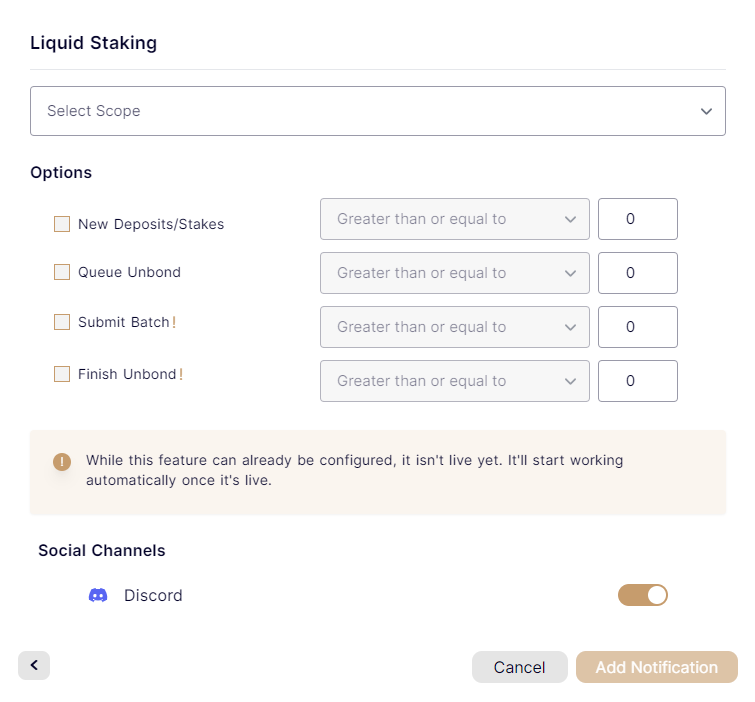
Task: Open the New Deposits/Stakes comparison dropdown
Action: pyautogui.click(x=454, y=219)
